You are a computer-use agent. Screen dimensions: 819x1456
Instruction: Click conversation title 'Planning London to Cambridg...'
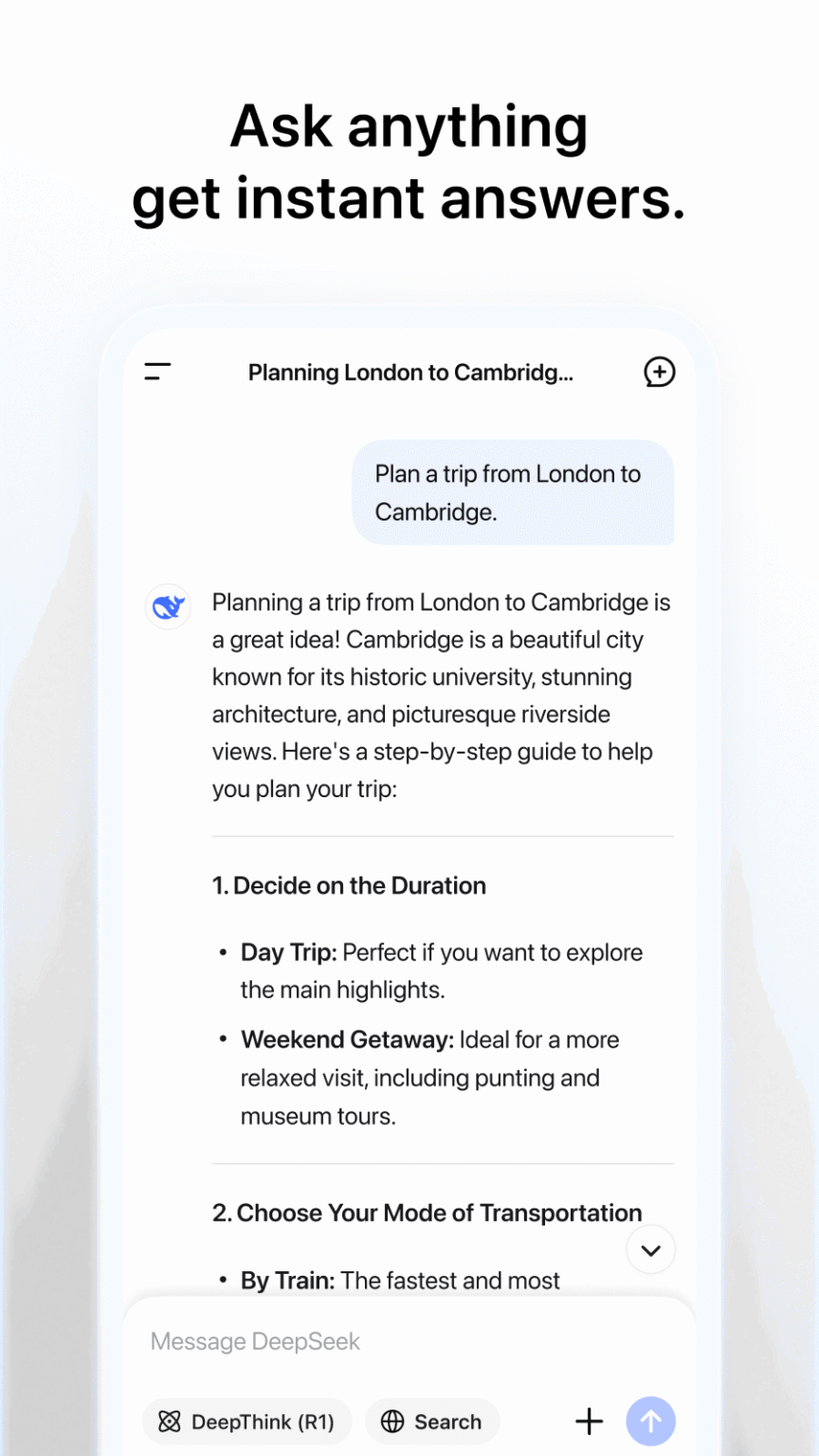point(410,373)
